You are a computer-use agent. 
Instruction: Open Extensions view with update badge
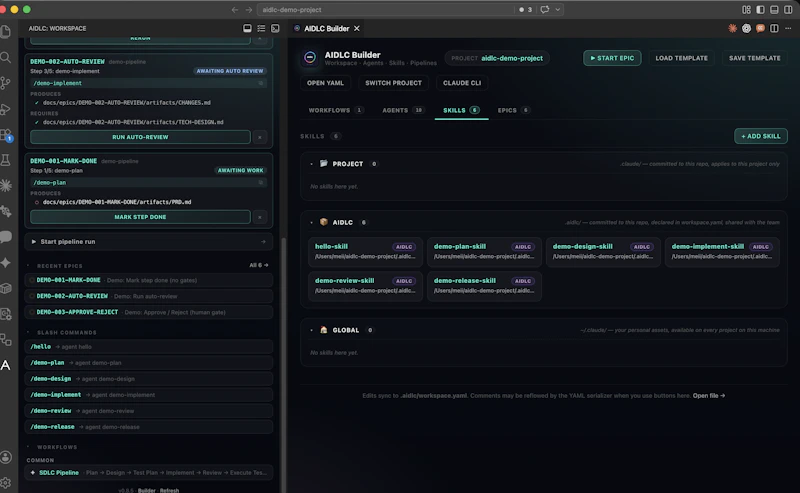6,135
